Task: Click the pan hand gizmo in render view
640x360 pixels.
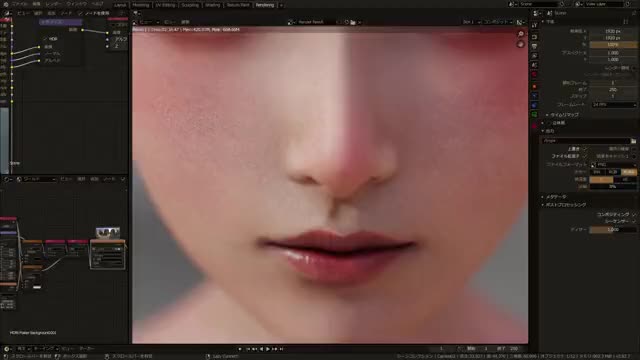Action: point(520,44)
